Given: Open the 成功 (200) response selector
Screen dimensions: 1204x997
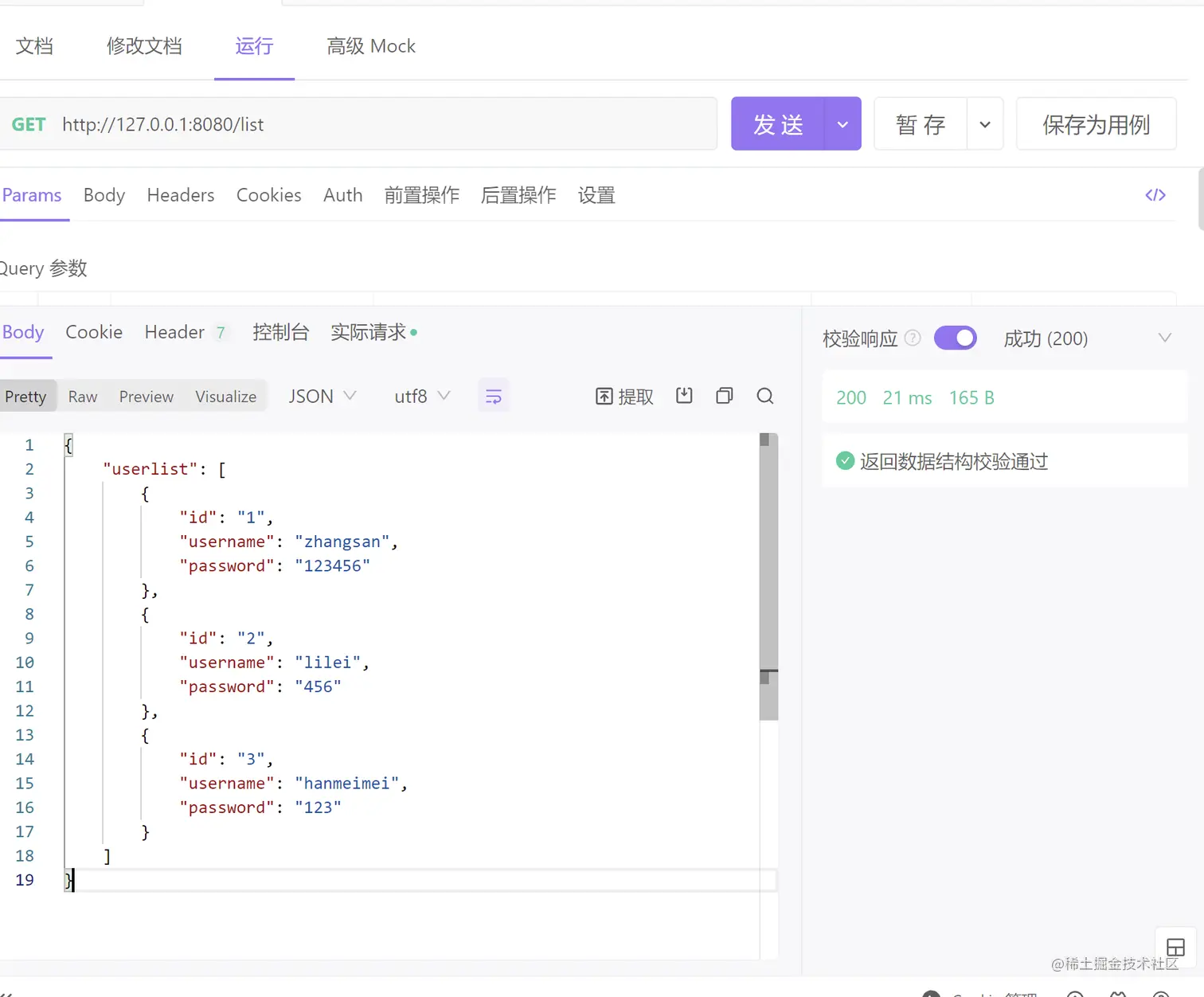Looking at the screenshot, I should coord(1087,338).
